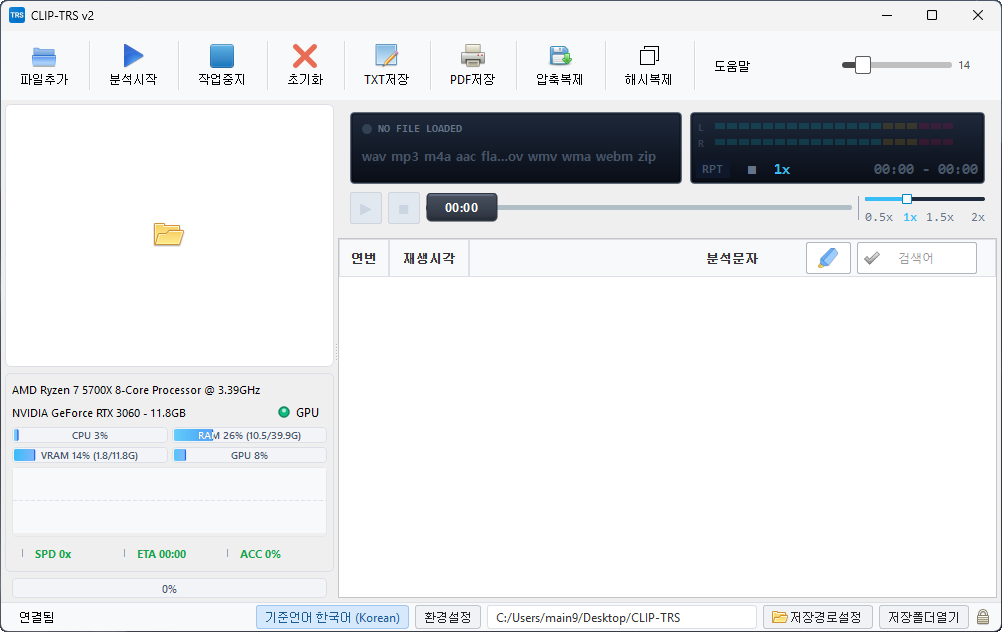This screenshot has width=1002, height=632.
Task: Toggle the green GPU indicator
Action: point(284,412)
